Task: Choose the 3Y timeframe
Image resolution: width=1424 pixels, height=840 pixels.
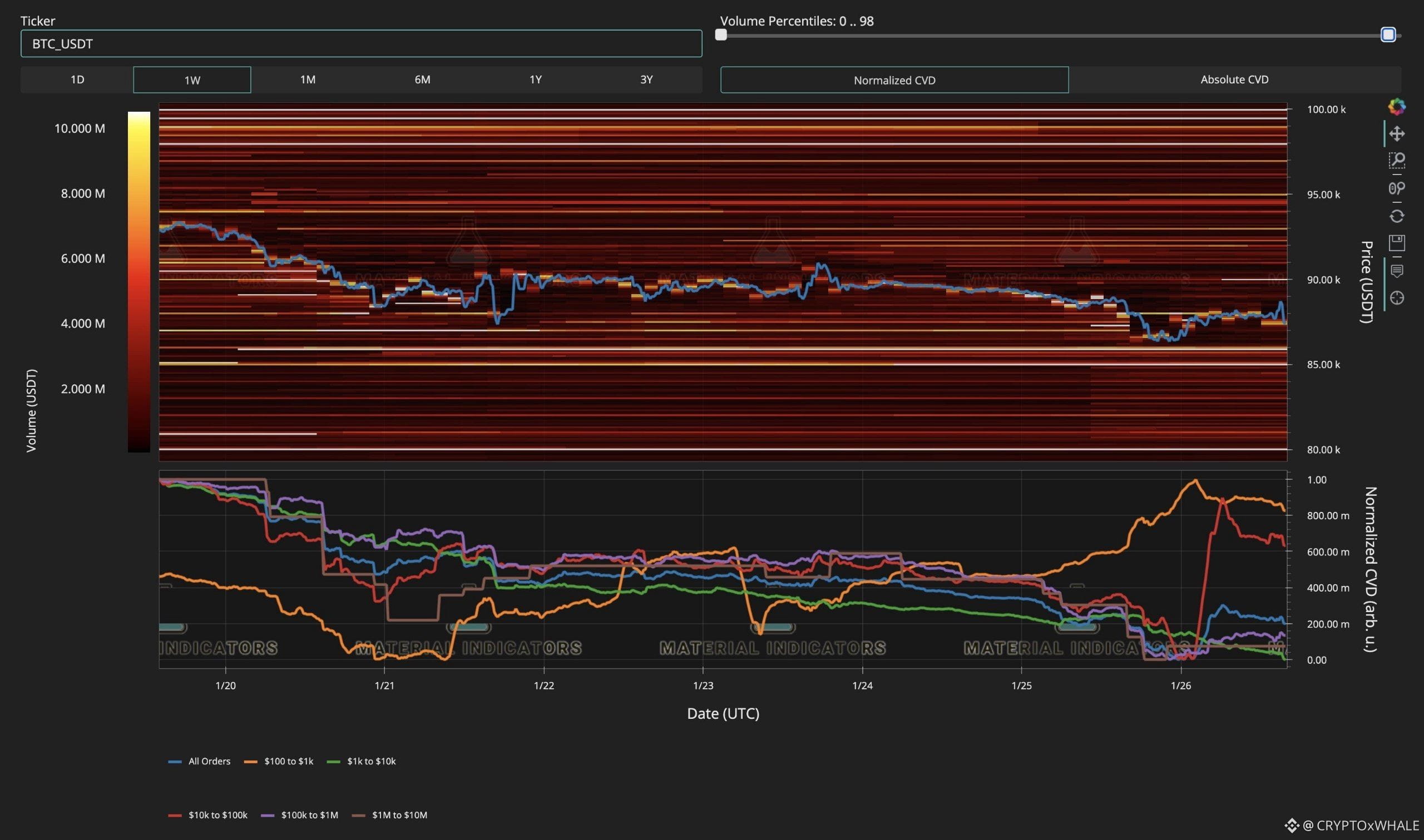Action: (x=646, y=80)
